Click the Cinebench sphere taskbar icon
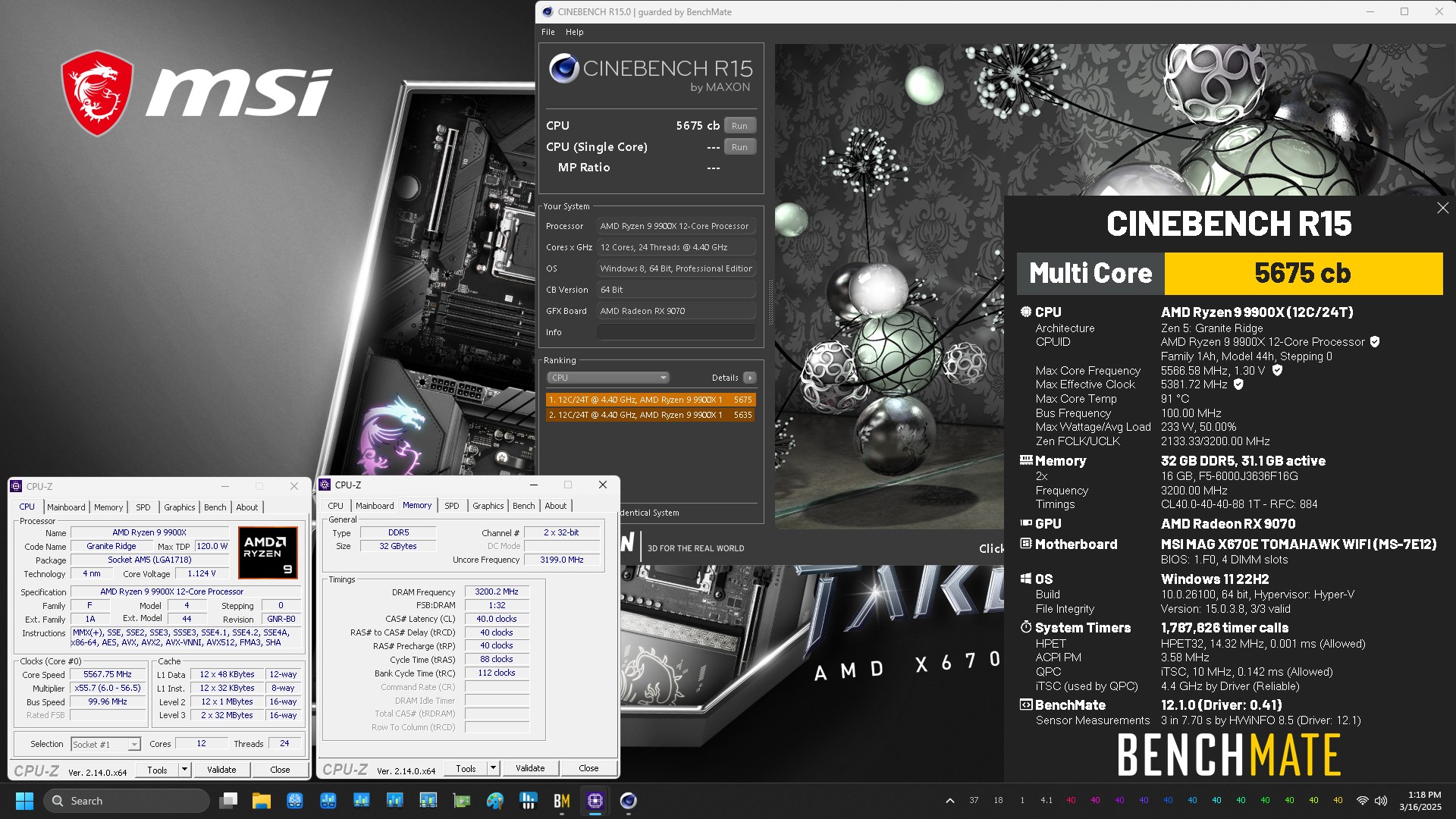1456x819 pixels. tap(629, 801)
